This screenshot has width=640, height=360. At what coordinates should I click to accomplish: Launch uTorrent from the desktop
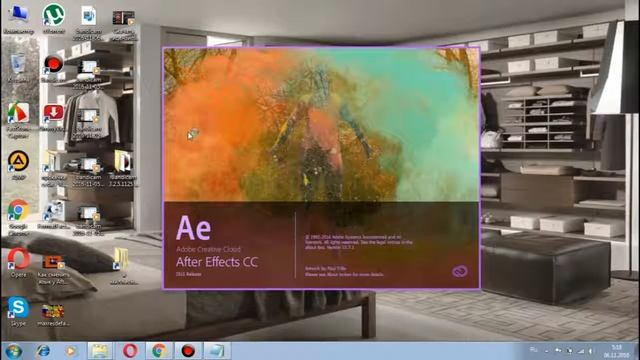click(x=53, y=19)
